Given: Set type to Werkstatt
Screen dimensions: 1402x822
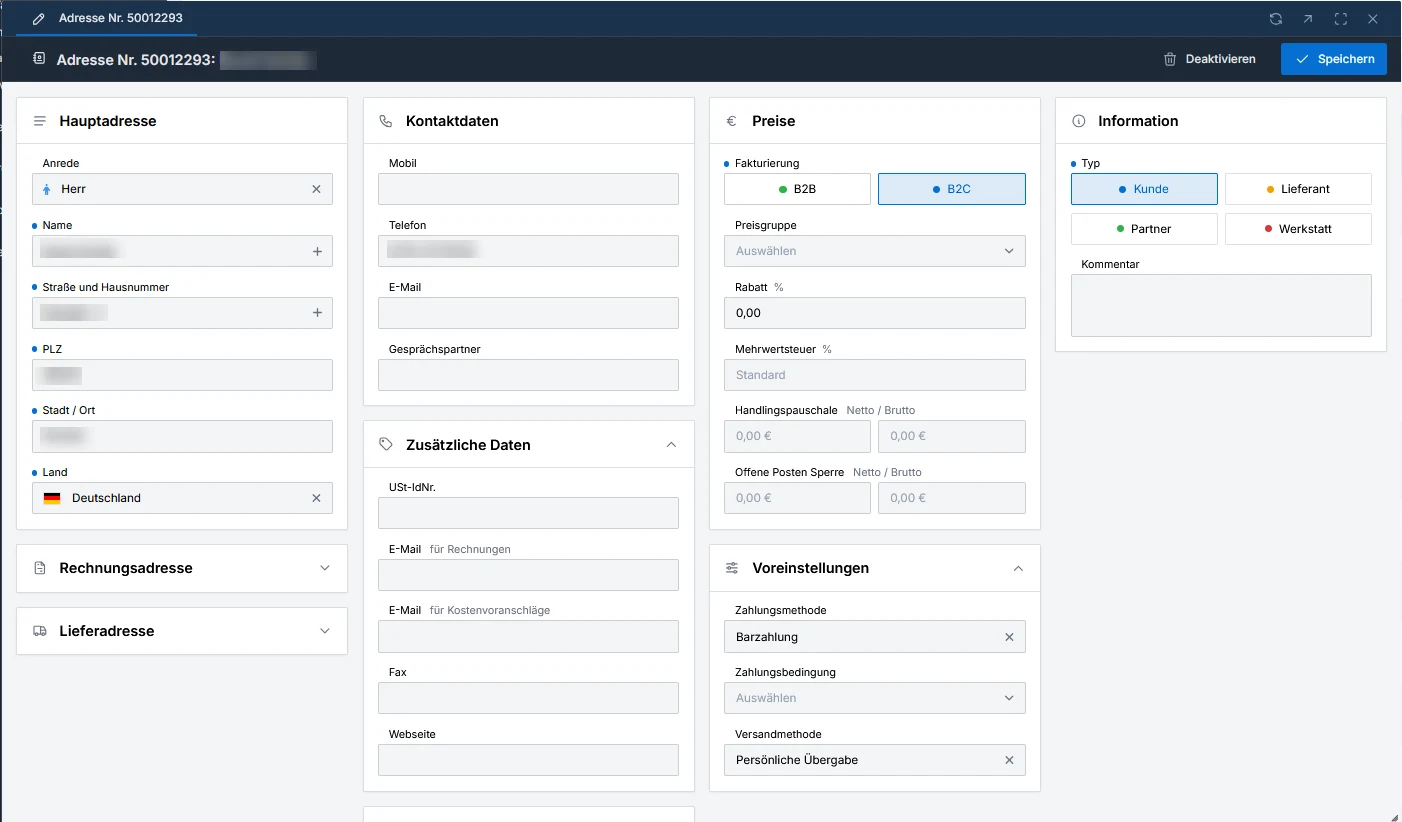Looking at the screenshot, I should tap(1298, 229).
